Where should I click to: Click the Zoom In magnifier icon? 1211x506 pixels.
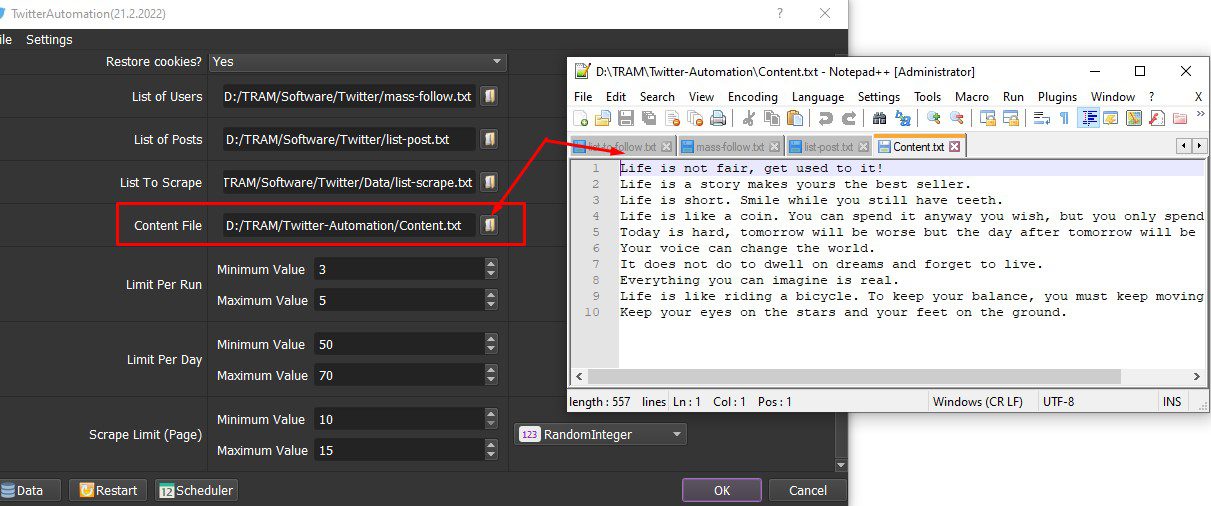(934, 118)
